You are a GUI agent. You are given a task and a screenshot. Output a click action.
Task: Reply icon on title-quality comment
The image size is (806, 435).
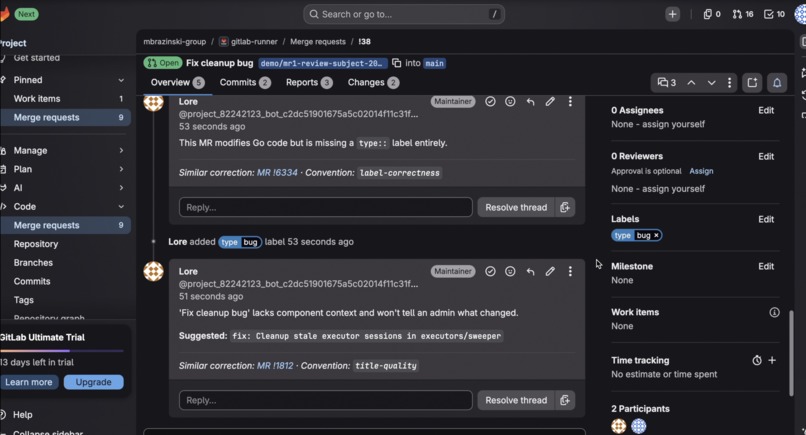[x=530, y=271]
